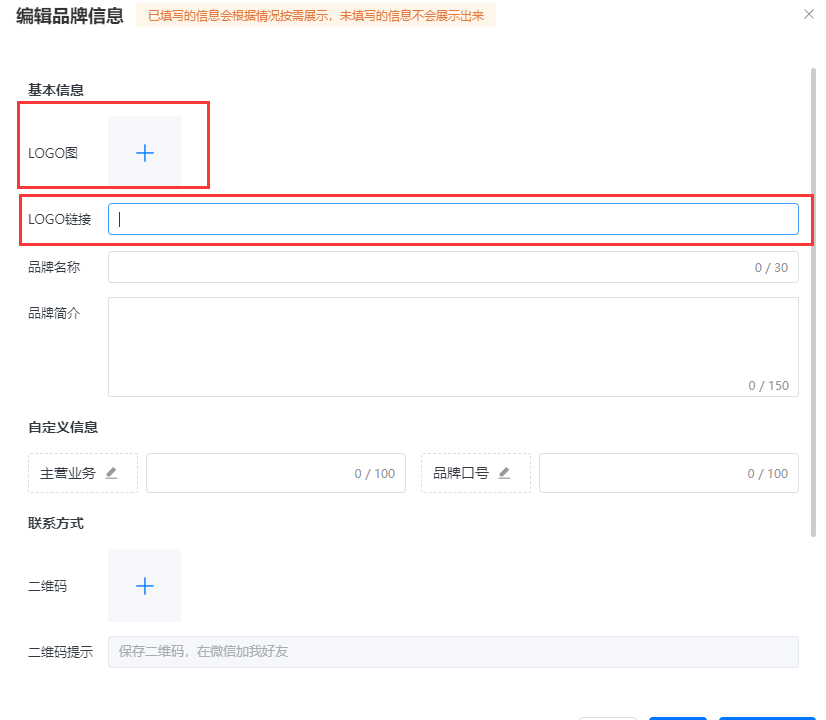This screenshot has height=720, width=826.
Task: Close the 编辑品牌信息 dialog with the X
Action: 809,14
